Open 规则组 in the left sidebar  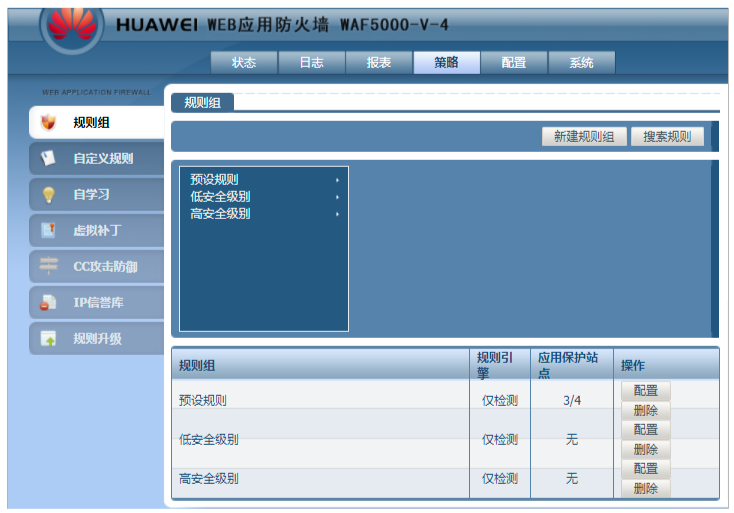point(97,122)
